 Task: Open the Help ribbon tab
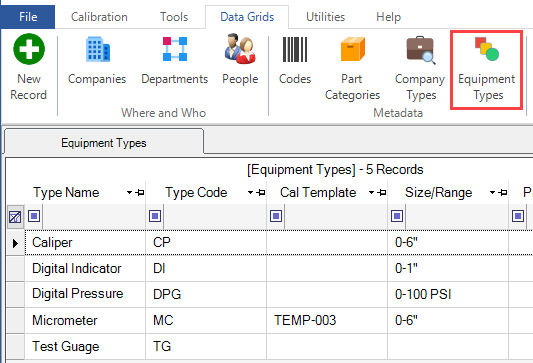tap(389, 17)
